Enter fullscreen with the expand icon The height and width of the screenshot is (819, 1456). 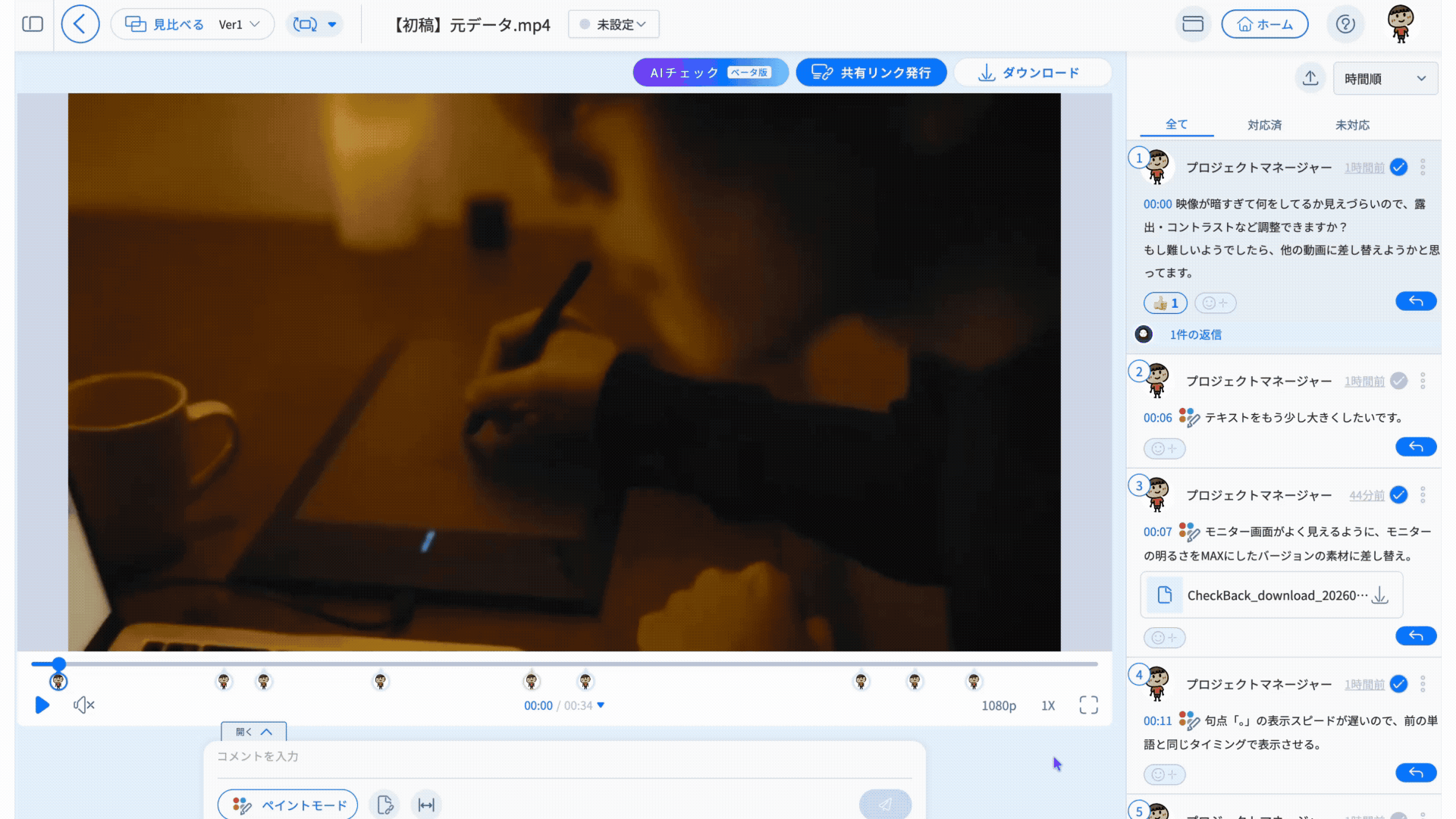coord(1088,705)
